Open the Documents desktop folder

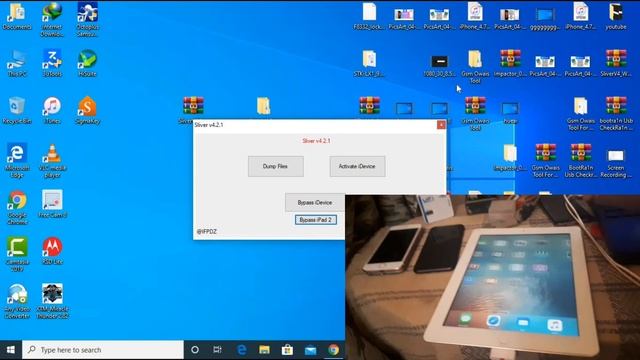[17, 16]
